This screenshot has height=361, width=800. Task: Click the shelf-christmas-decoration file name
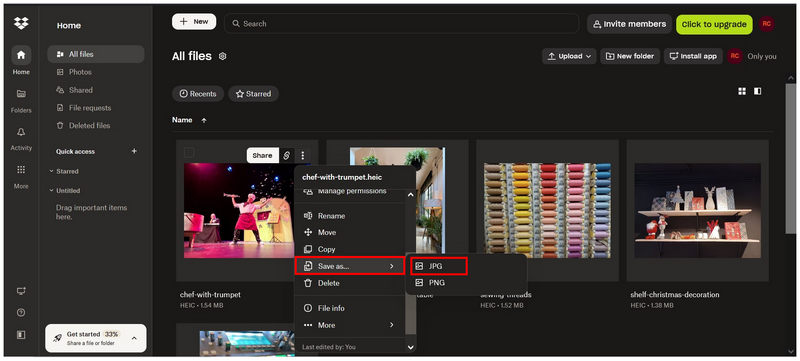(x=675, y=295)
